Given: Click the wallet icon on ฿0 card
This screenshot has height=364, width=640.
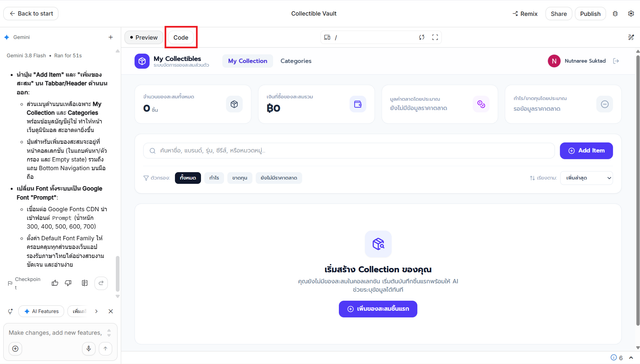Looking at the screenshot, I should (358, 104).
